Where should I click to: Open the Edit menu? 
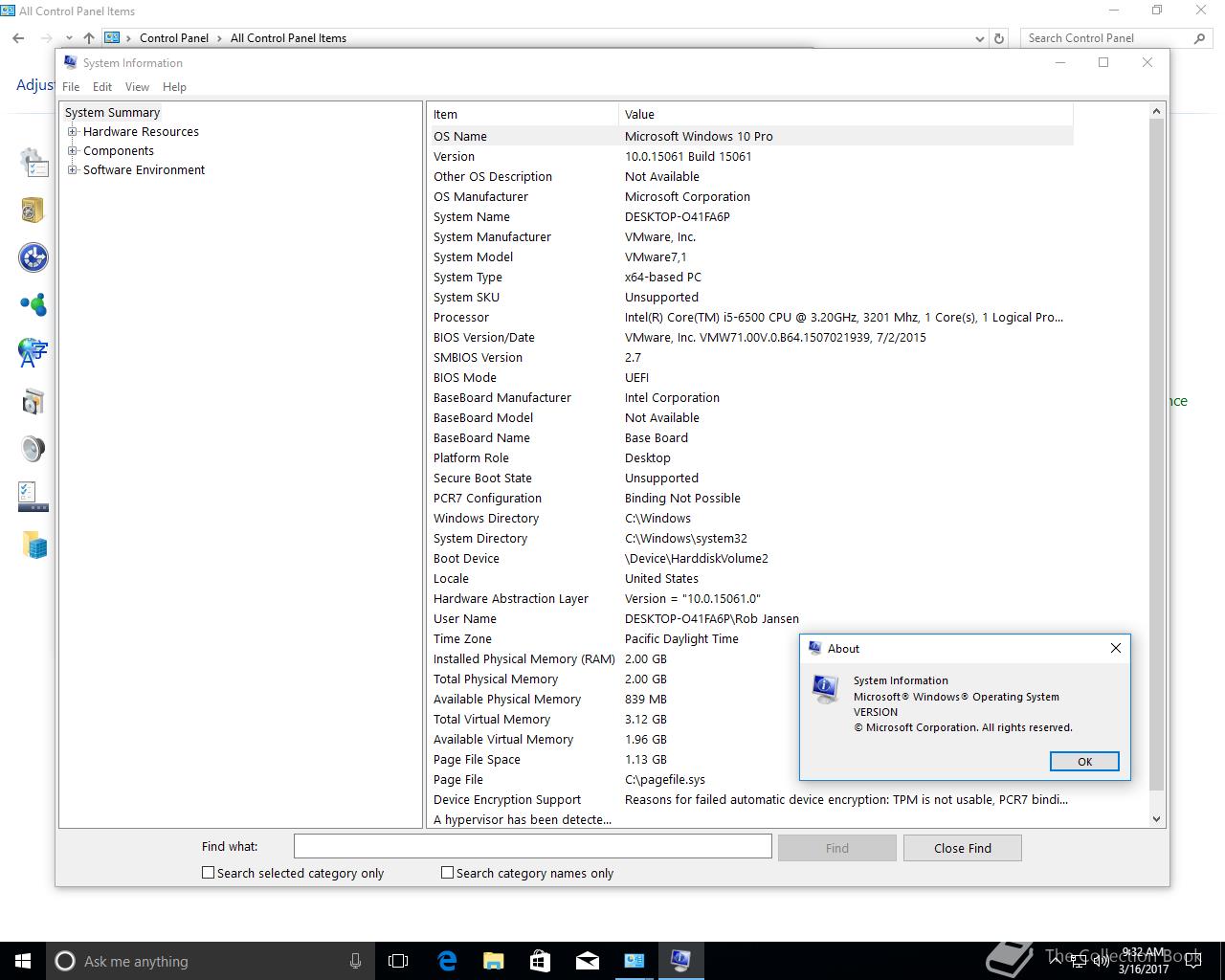pos(102,86)
